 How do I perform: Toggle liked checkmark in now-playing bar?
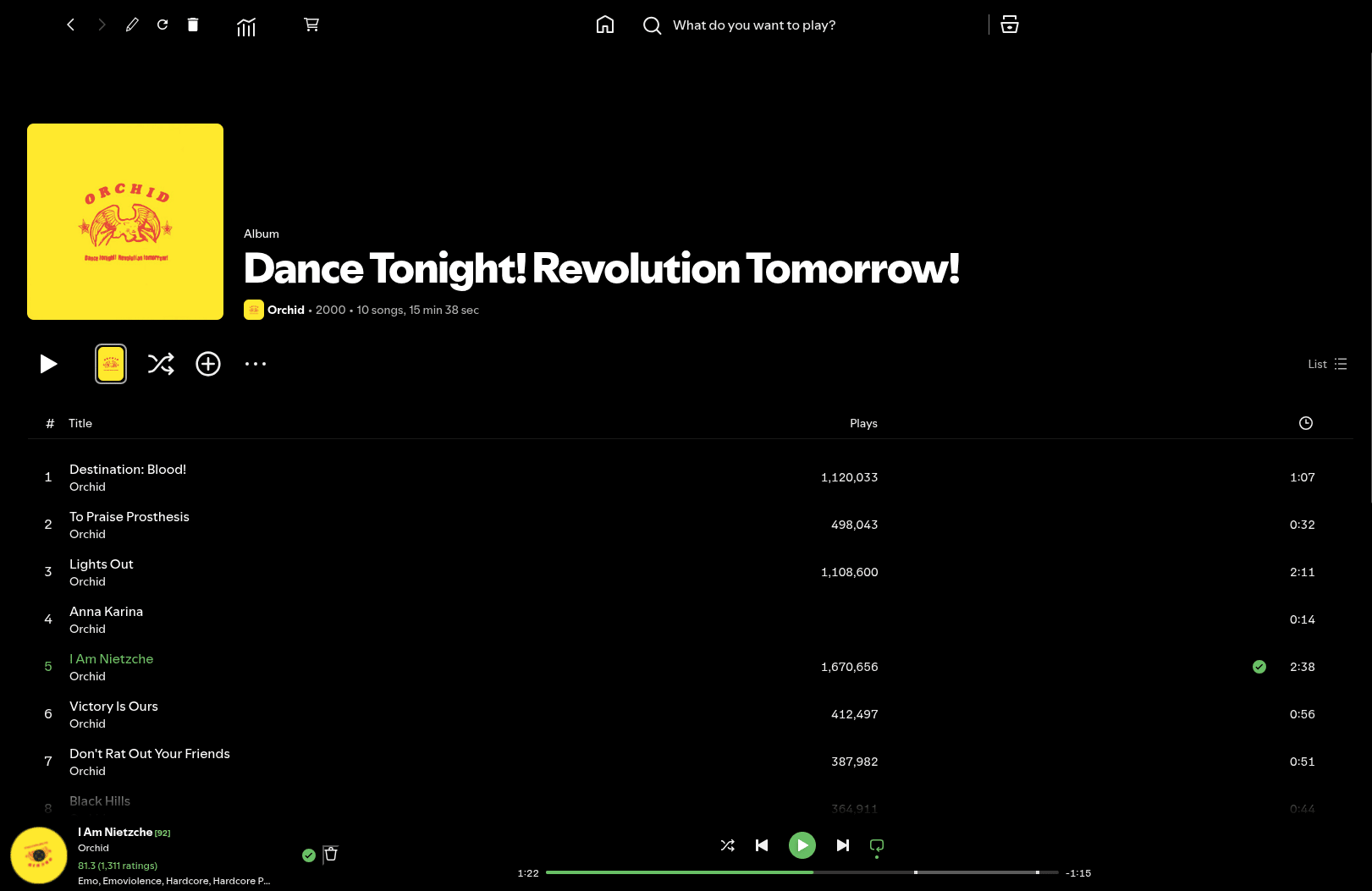click(309, 855)
